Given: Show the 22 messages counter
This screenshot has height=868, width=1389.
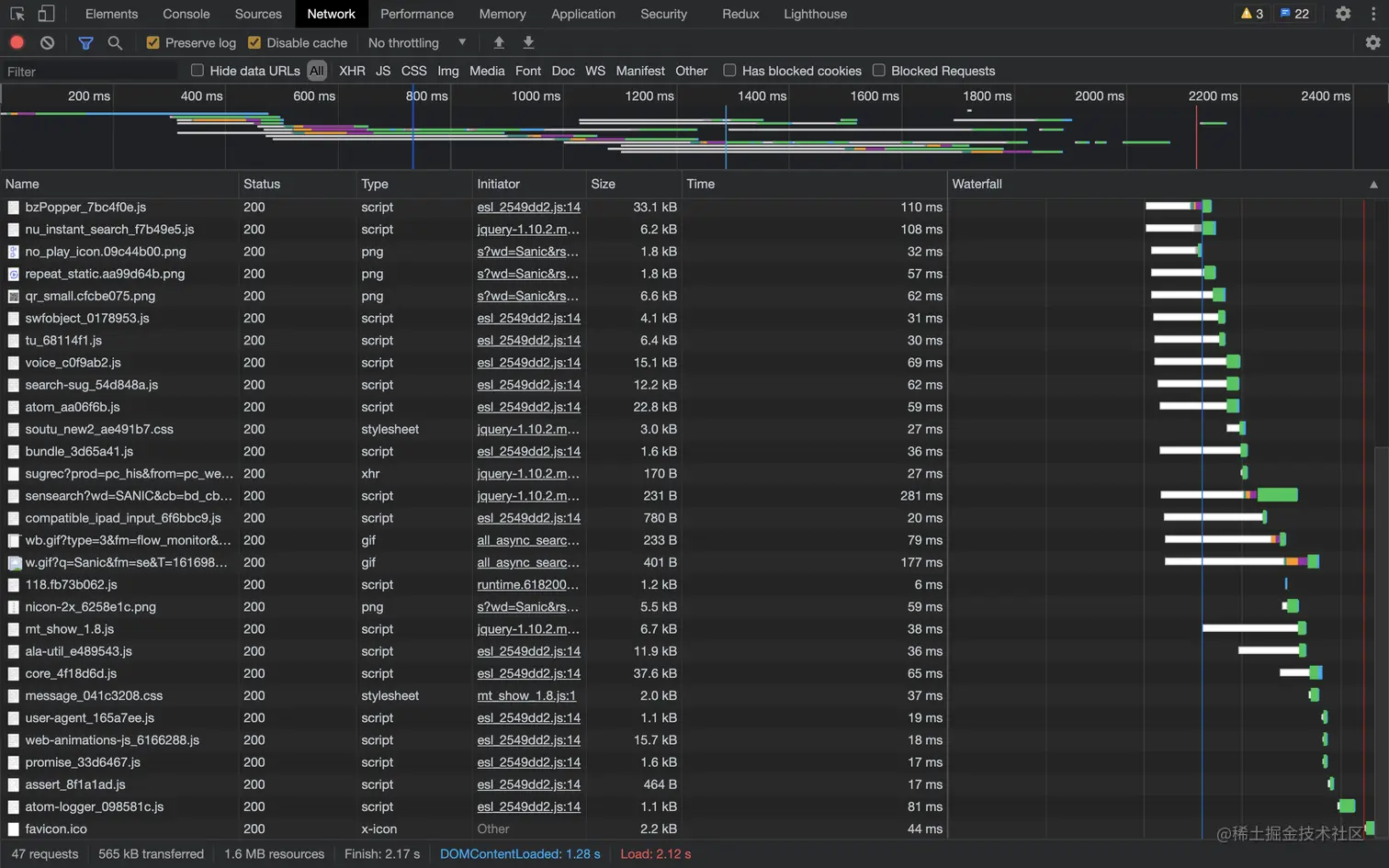Looking at the screenshot, I should [1294, 14].
